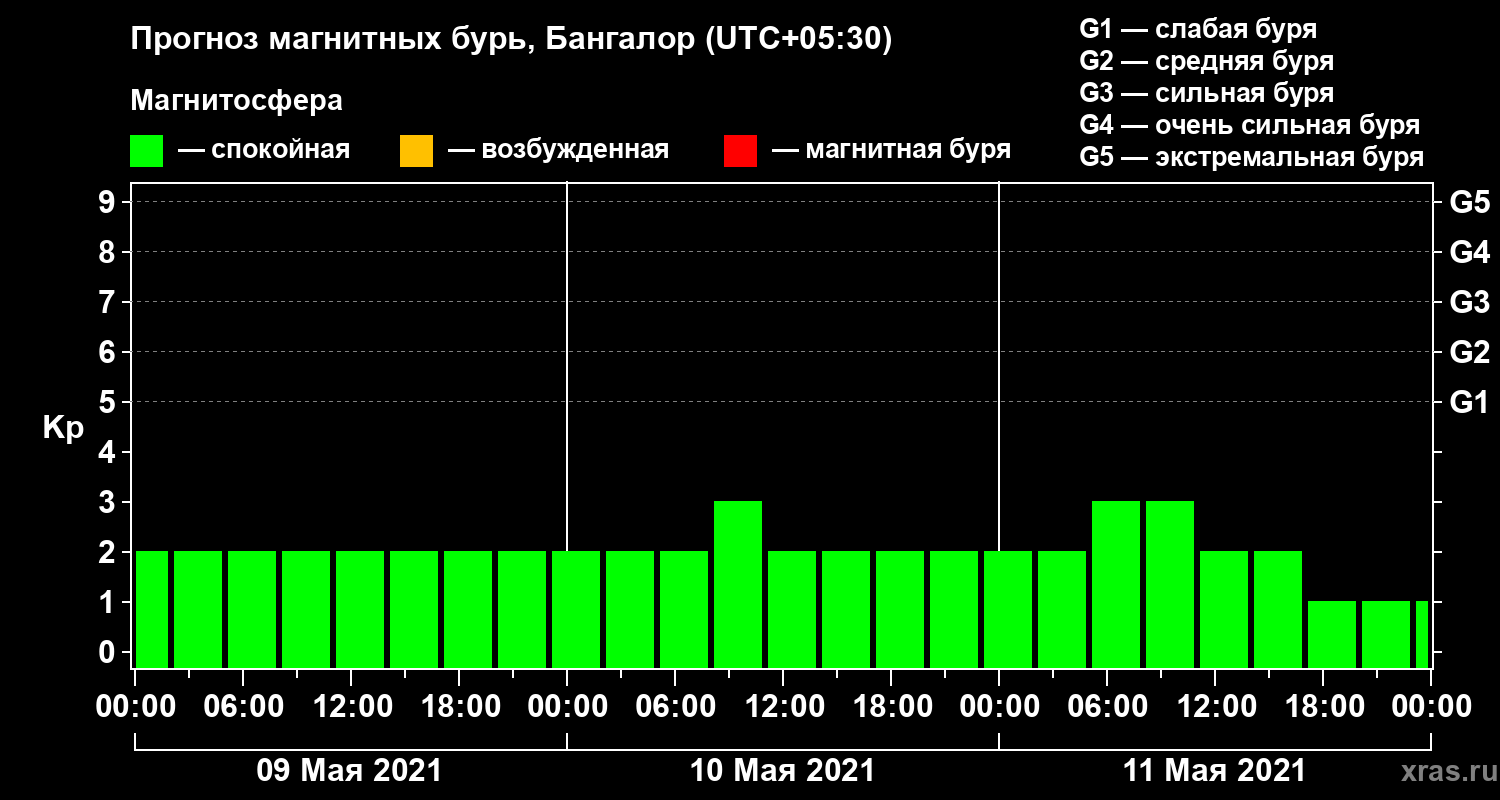The image size is (1500, 800).
Task: Click the '— спокойная' legend label
Action: click(x=264, y=151)
